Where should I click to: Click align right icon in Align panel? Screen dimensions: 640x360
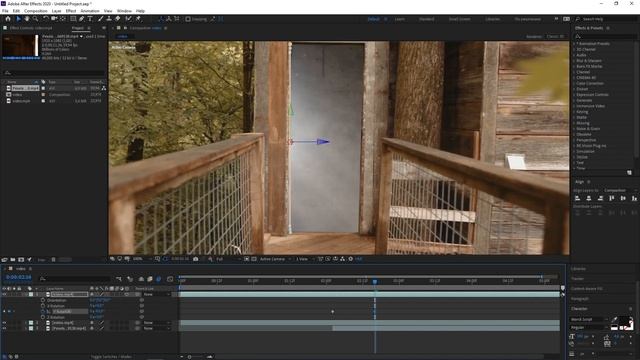[x=600, y=198]
